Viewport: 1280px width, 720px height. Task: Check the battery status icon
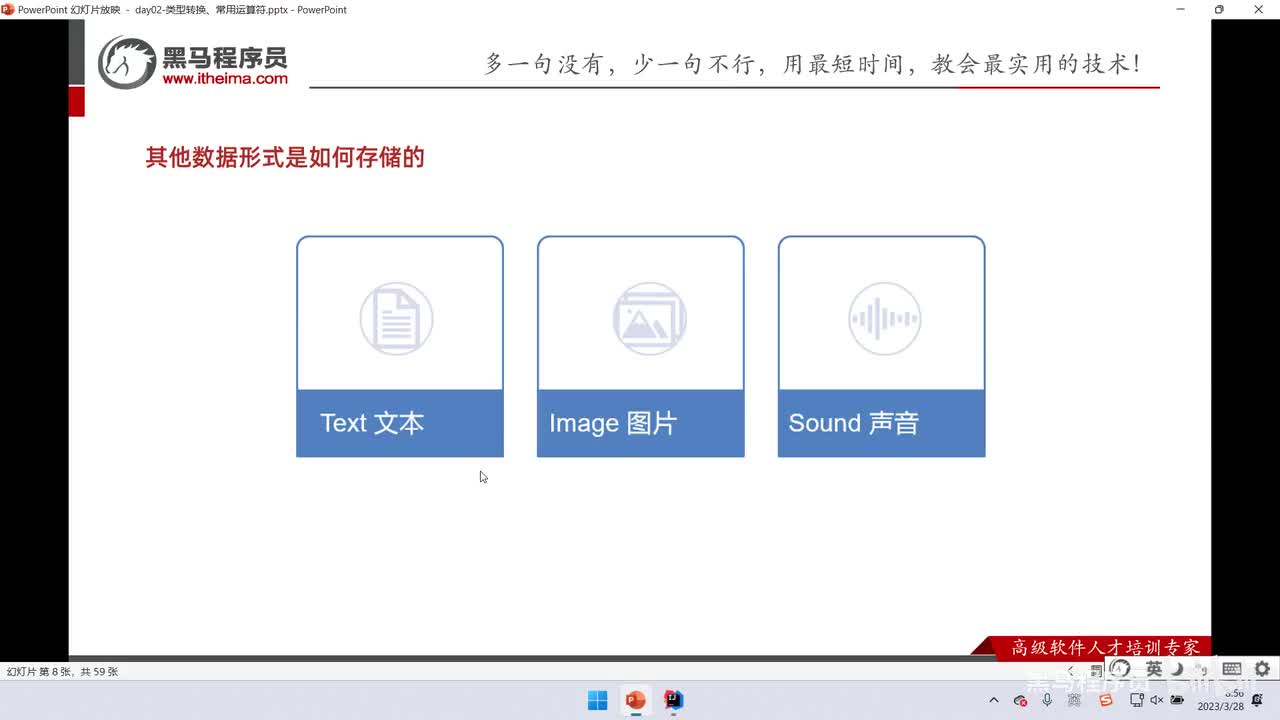pyautogui.click(x=1178, y=700)
